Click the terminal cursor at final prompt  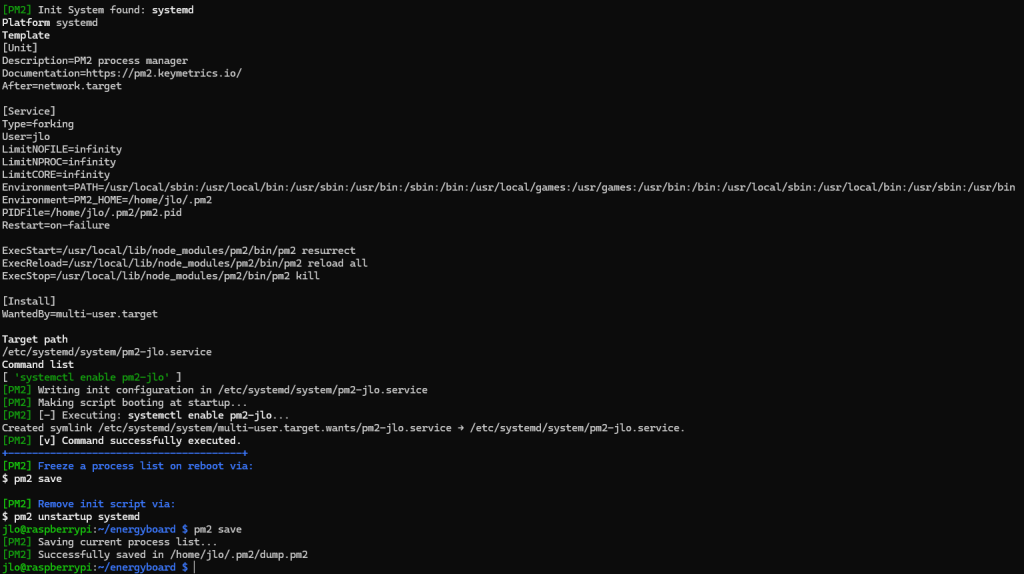[x=195, y=567]
